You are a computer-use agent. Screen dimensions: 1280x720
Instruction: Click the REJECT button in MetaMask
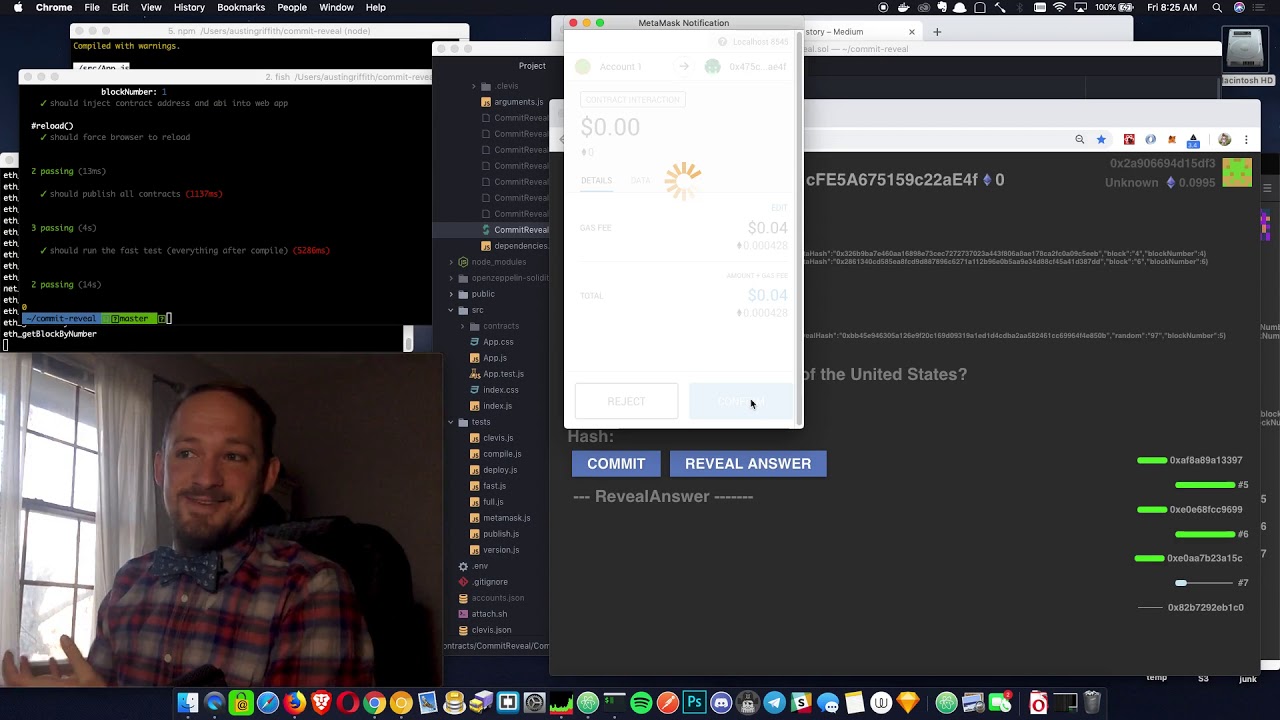(626, 400)
